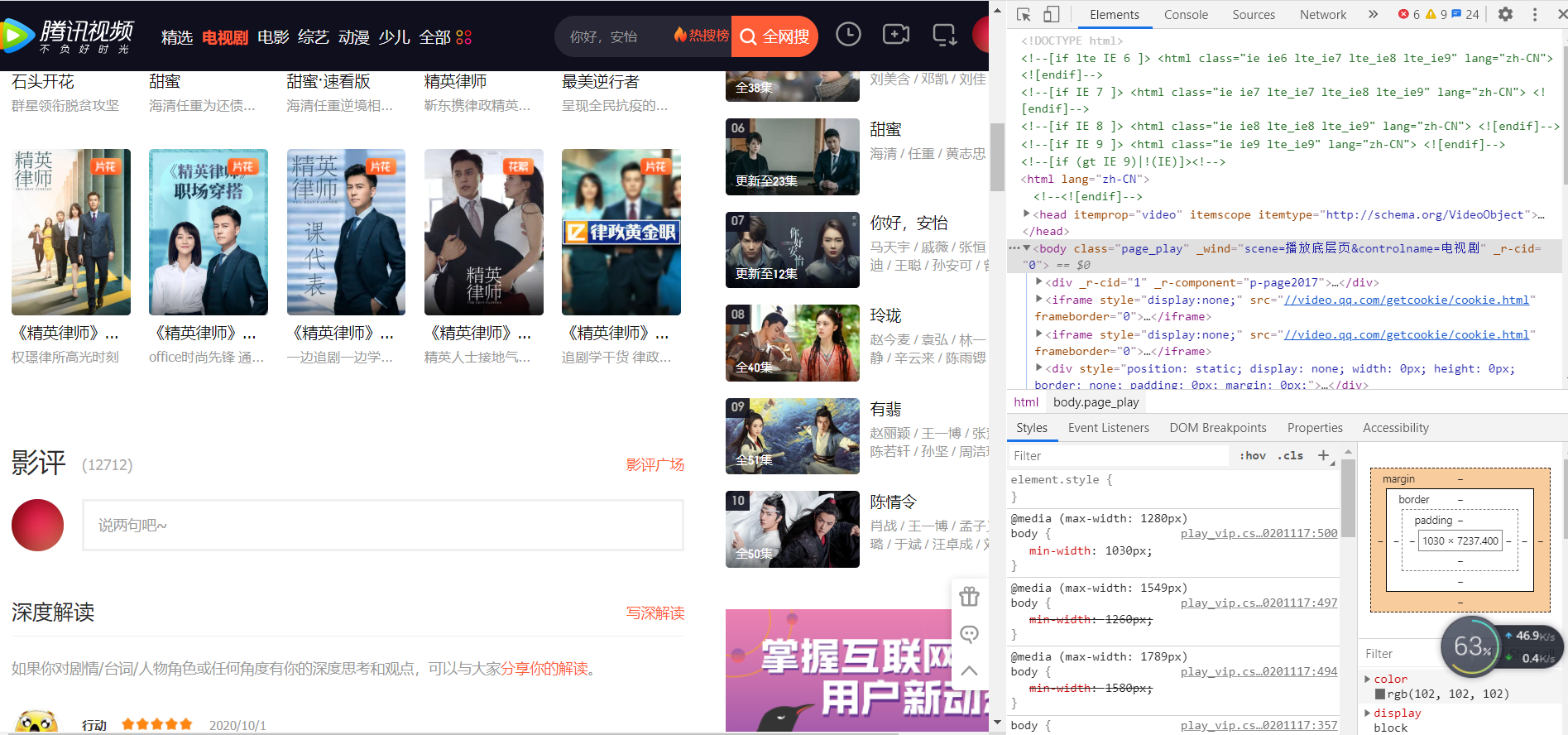Click the red comment avatar circle
Viewport: 1568px width, 735px height.
[37, 526]
